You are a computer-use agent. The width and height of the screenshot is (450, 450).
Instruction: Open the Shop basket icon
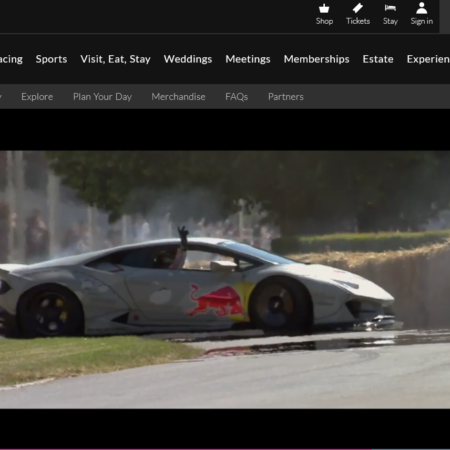324,8
